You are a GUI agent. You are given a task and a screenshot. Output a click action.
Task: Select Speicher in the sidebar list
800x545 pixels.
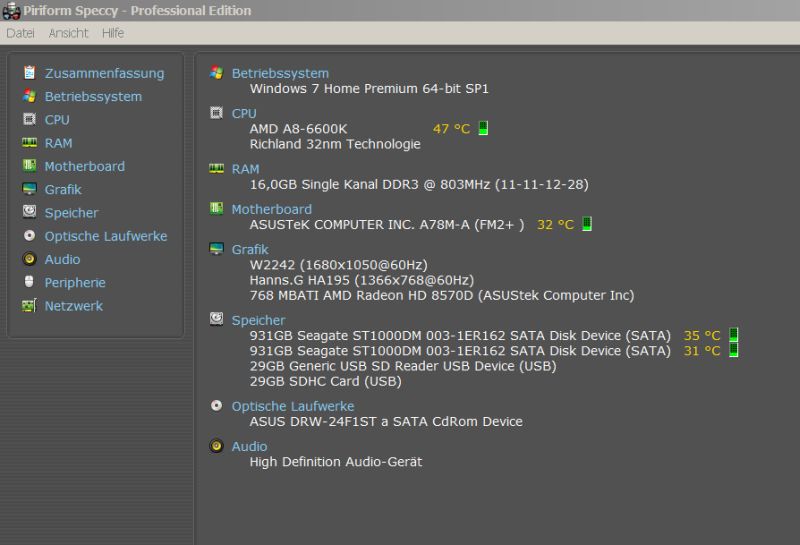pos(71,213)
